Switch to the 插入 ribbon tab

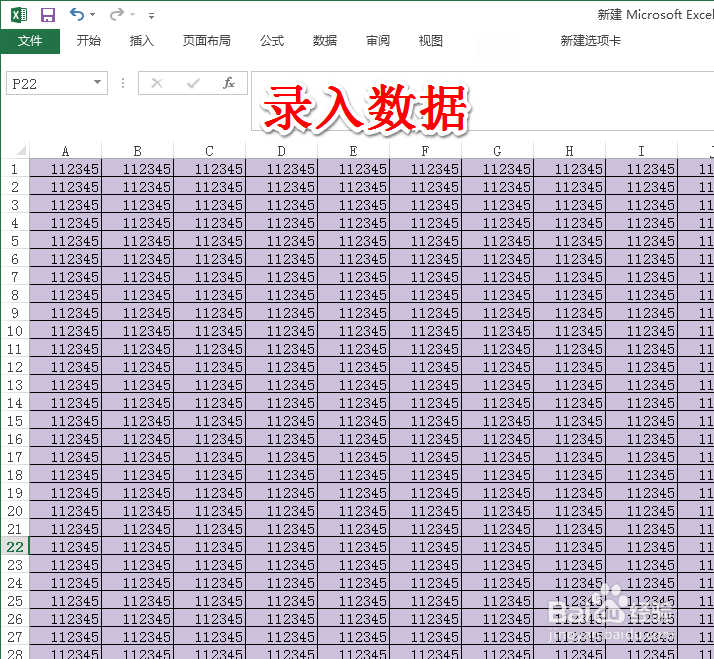pos(142,41)
